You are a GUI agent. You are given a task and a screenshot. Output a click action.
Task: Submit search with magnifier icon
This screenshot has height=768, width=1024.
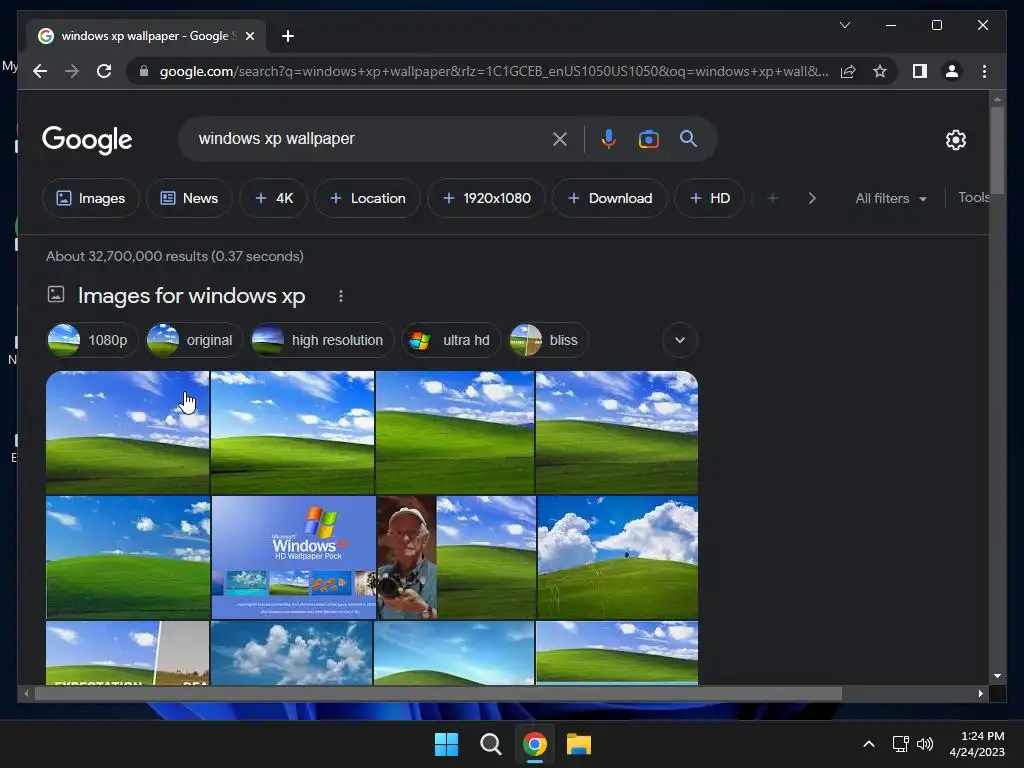pos(688,138)
